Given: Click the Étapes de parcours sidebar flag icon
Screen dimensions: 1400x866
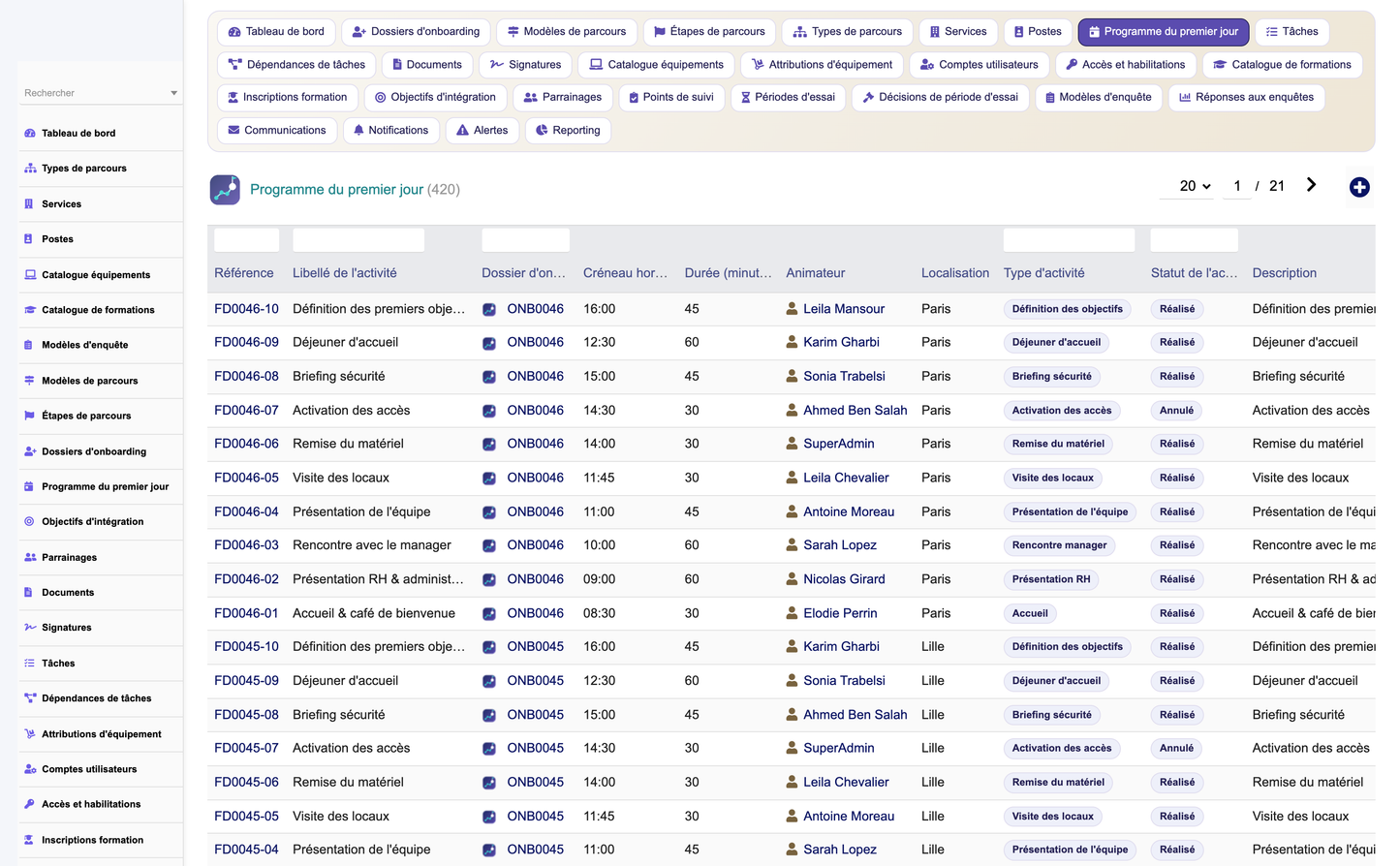Looking at the screenshot, I should 30,416.
